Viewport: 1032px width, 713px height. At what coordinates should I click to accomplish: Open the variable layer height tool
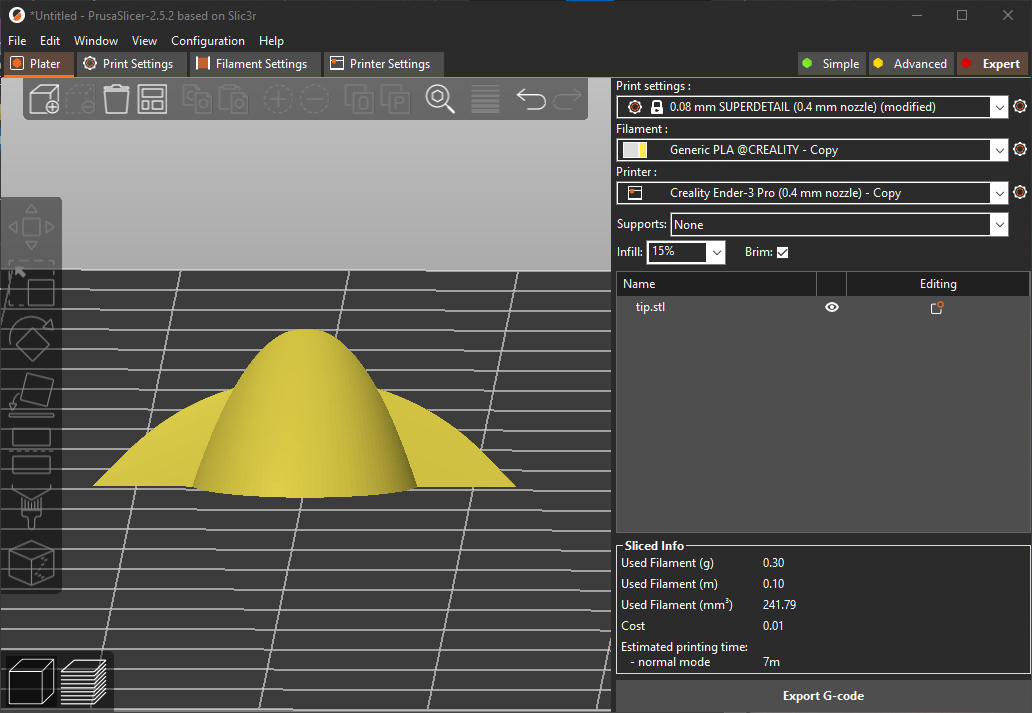(485, 100)
